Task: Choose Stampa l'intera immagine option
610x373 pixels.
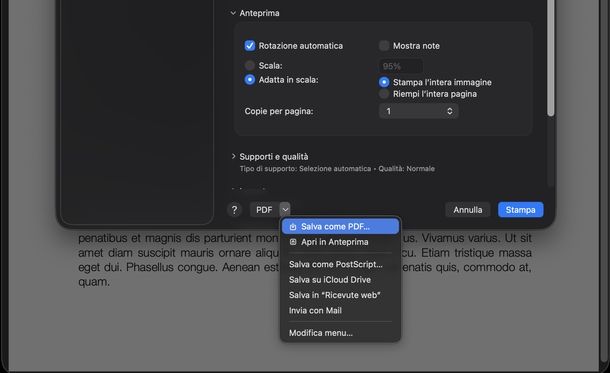Action: [384, 82]
